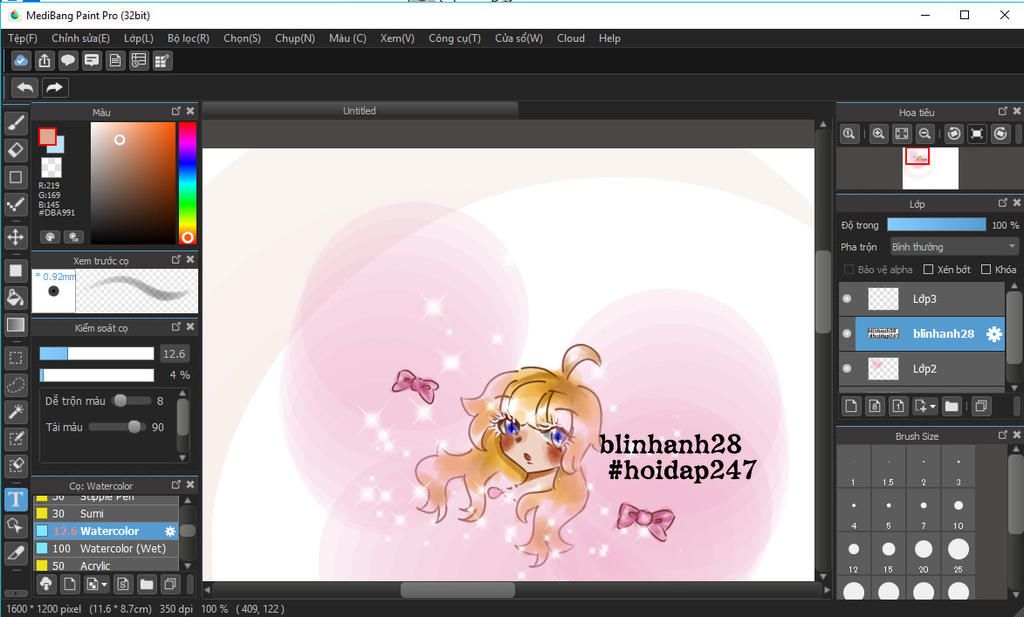Open Watercolor brush settings gear
Image resolution: width=1024 pixels, height=617 pixels.
[x=170, y=531]
